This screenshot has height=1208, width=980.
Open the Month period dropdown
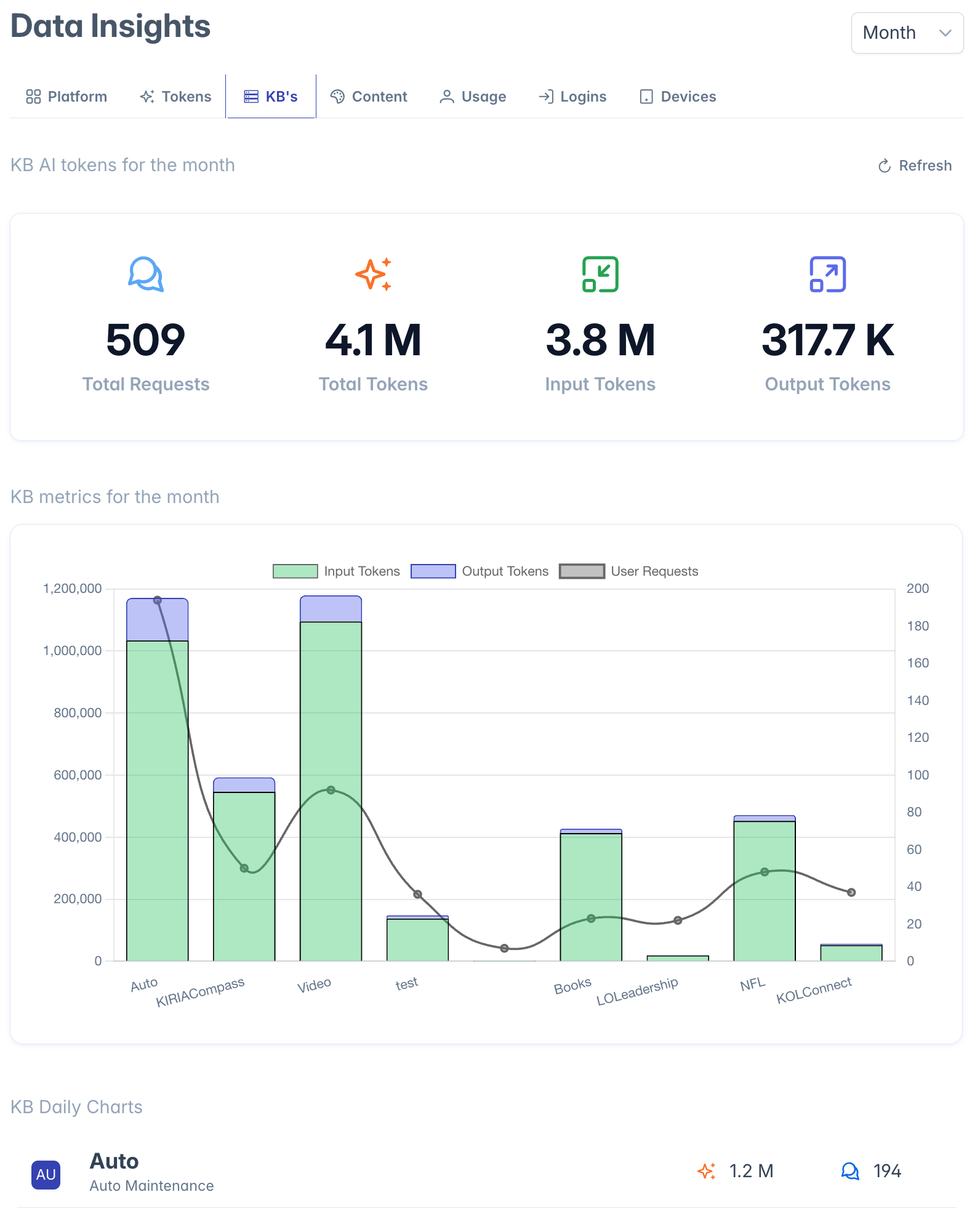pyautogui.click(x=907, y=33)
